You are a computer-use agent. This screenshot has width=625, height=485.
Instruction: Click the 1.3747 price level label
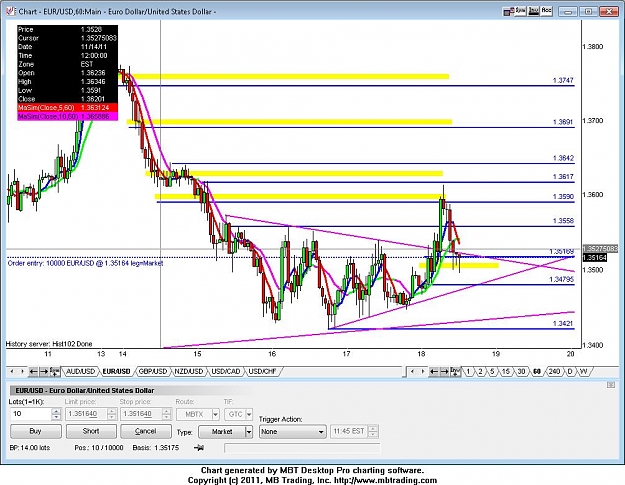tap(563, 80)
